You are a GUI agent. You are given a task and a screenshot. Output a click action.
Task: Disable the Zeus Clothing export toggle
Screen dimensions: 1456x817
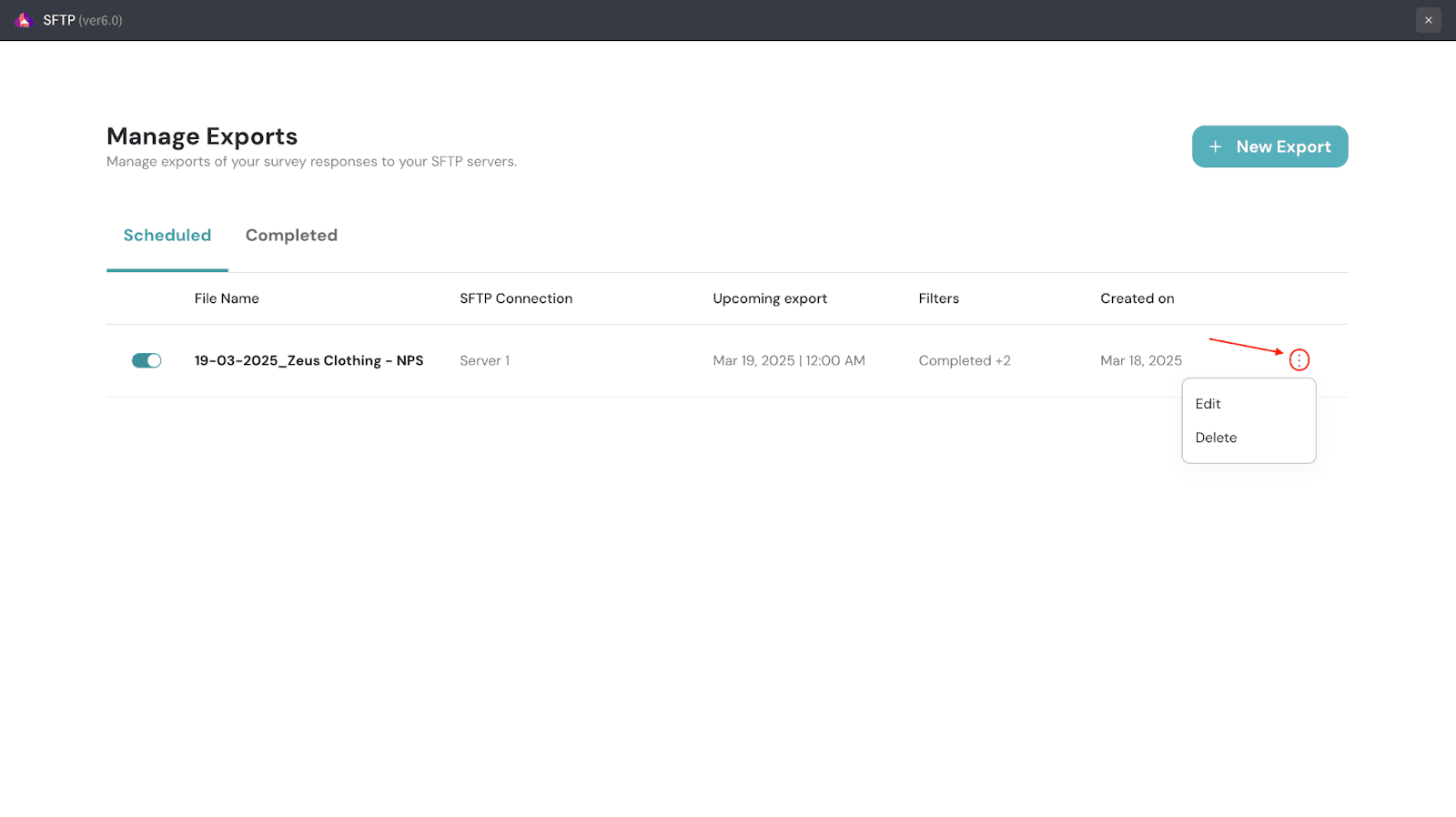pyautogui.click(x=147, y=360)
